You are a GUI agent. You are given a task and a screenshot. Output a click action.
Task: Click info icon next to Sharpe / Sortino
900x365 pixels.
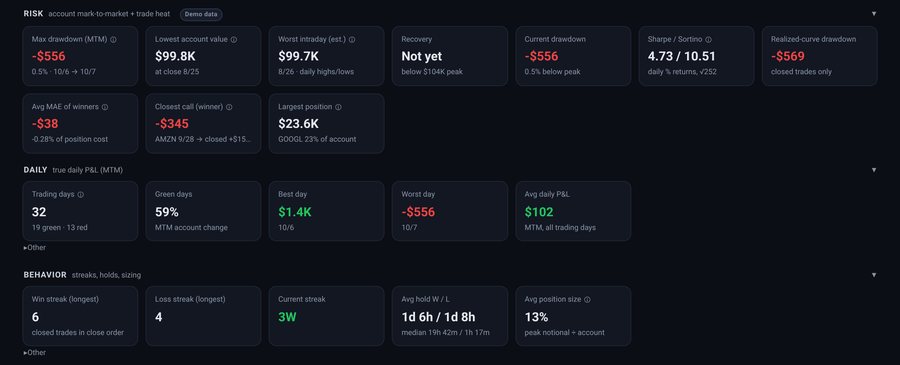[708, 40]
